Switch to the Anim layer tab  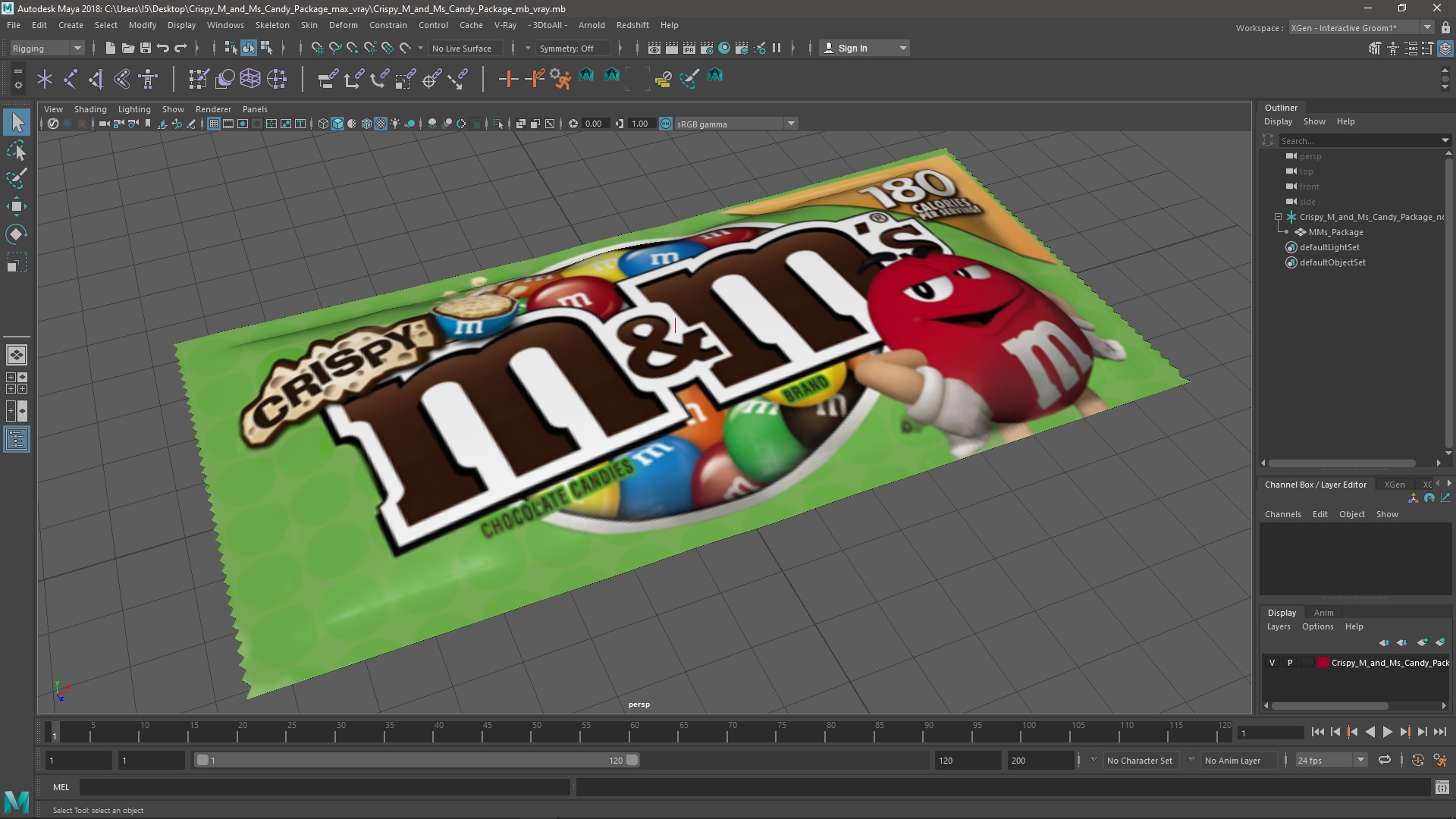click(1323, 613)
